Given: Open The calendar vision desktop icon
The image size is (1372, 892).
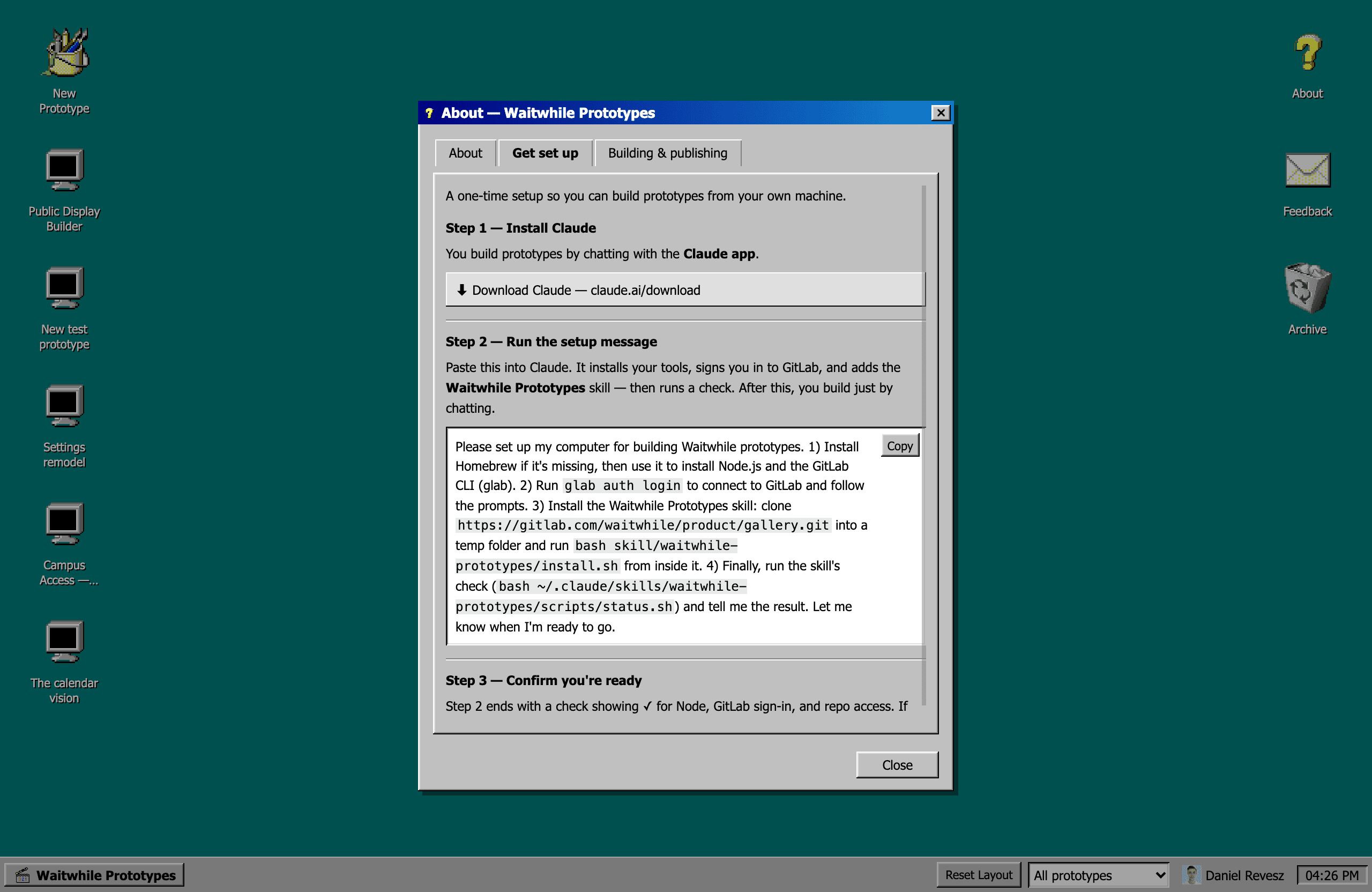Looking at the screenshot, I should pyautogui.click(x=64, y=662).
